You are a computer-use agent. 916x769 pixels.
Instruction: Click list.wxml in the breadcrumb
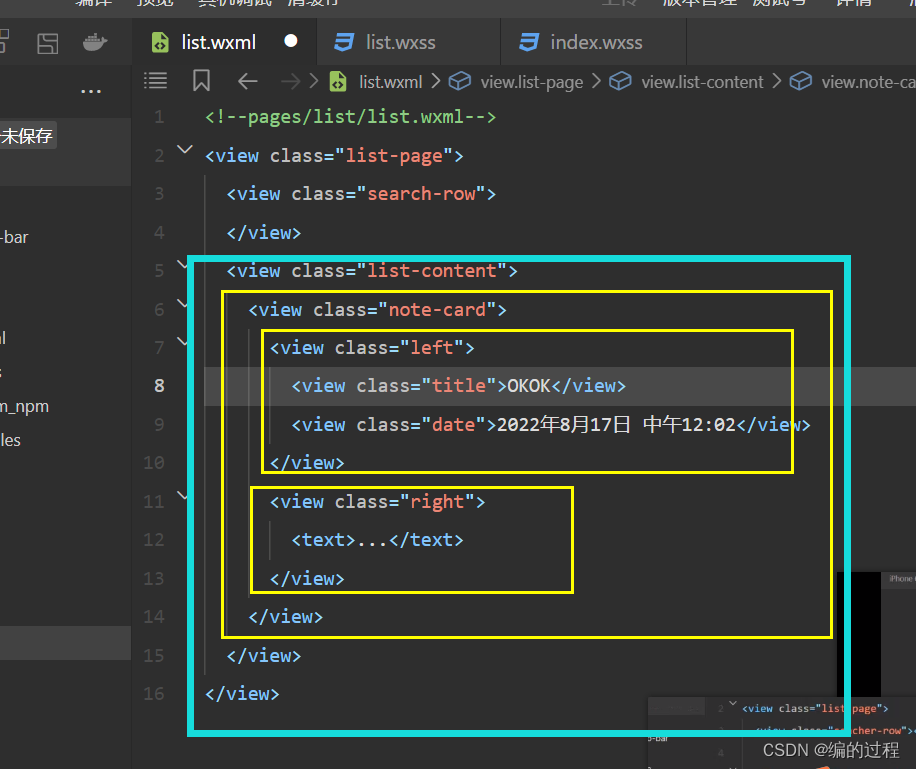pyautogui.click(x=390, y=82)
